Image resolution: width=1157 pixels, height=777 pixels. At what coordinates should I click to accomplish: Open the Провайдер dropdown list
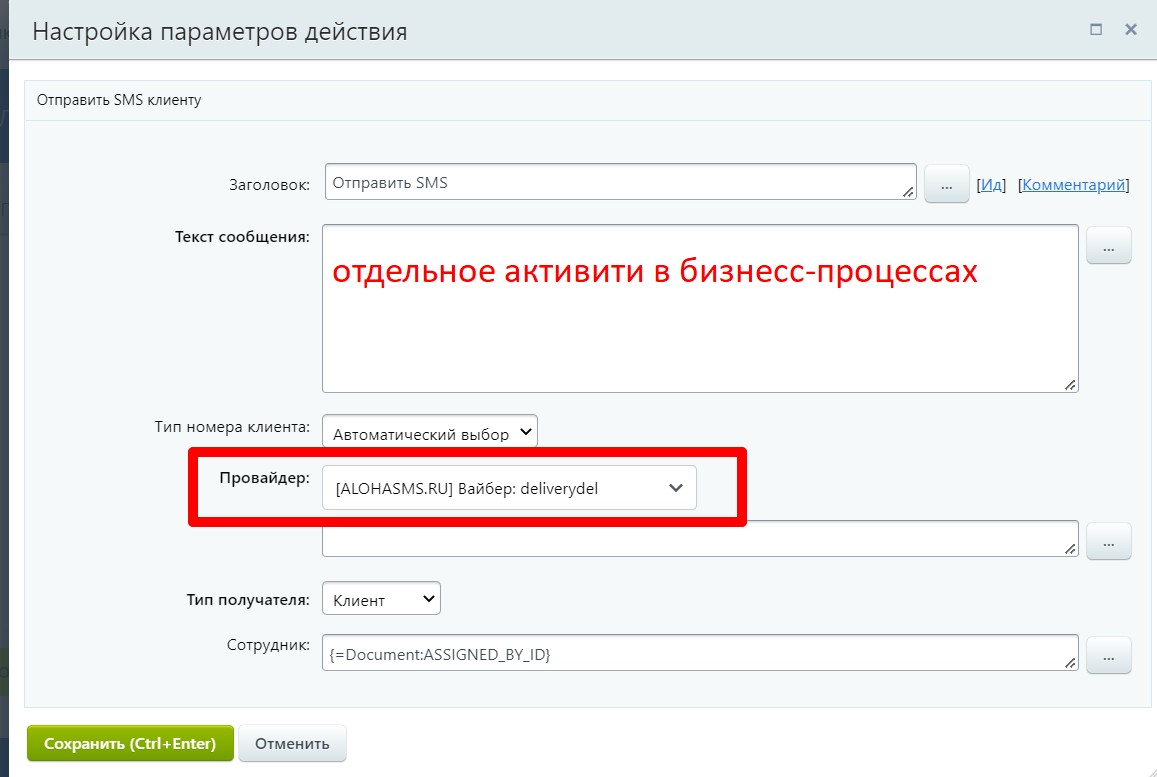click(x=509, y=488)
